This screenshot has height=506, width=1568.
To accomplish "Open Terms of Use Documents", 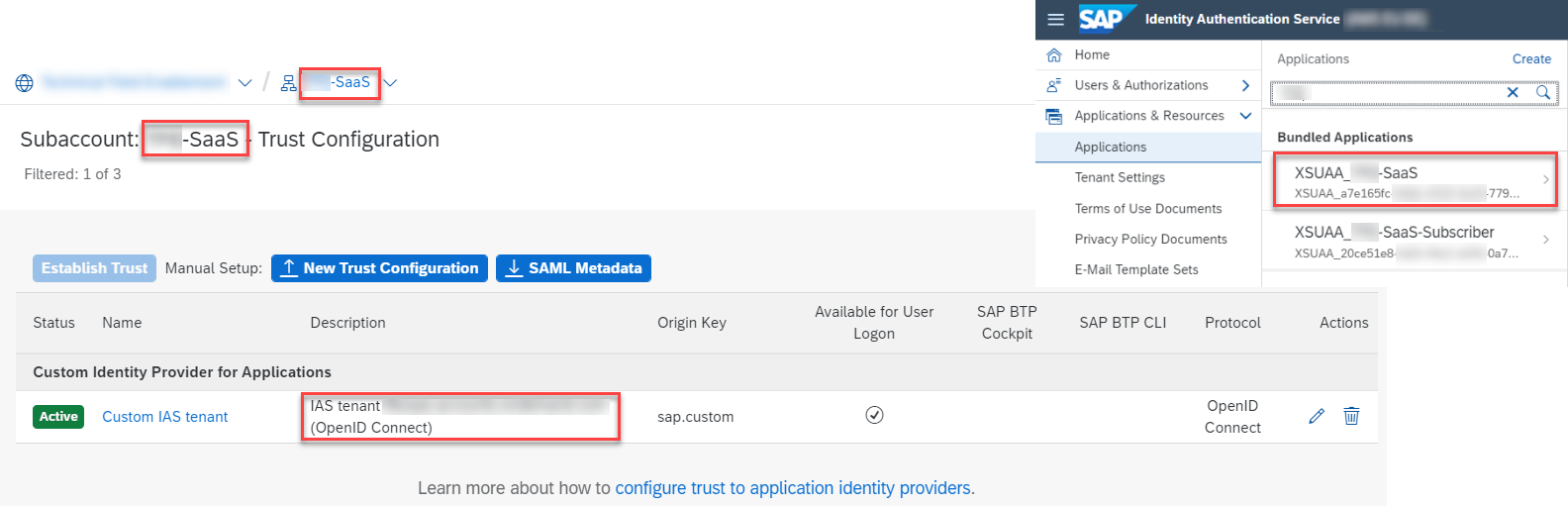I will 1148,208.
